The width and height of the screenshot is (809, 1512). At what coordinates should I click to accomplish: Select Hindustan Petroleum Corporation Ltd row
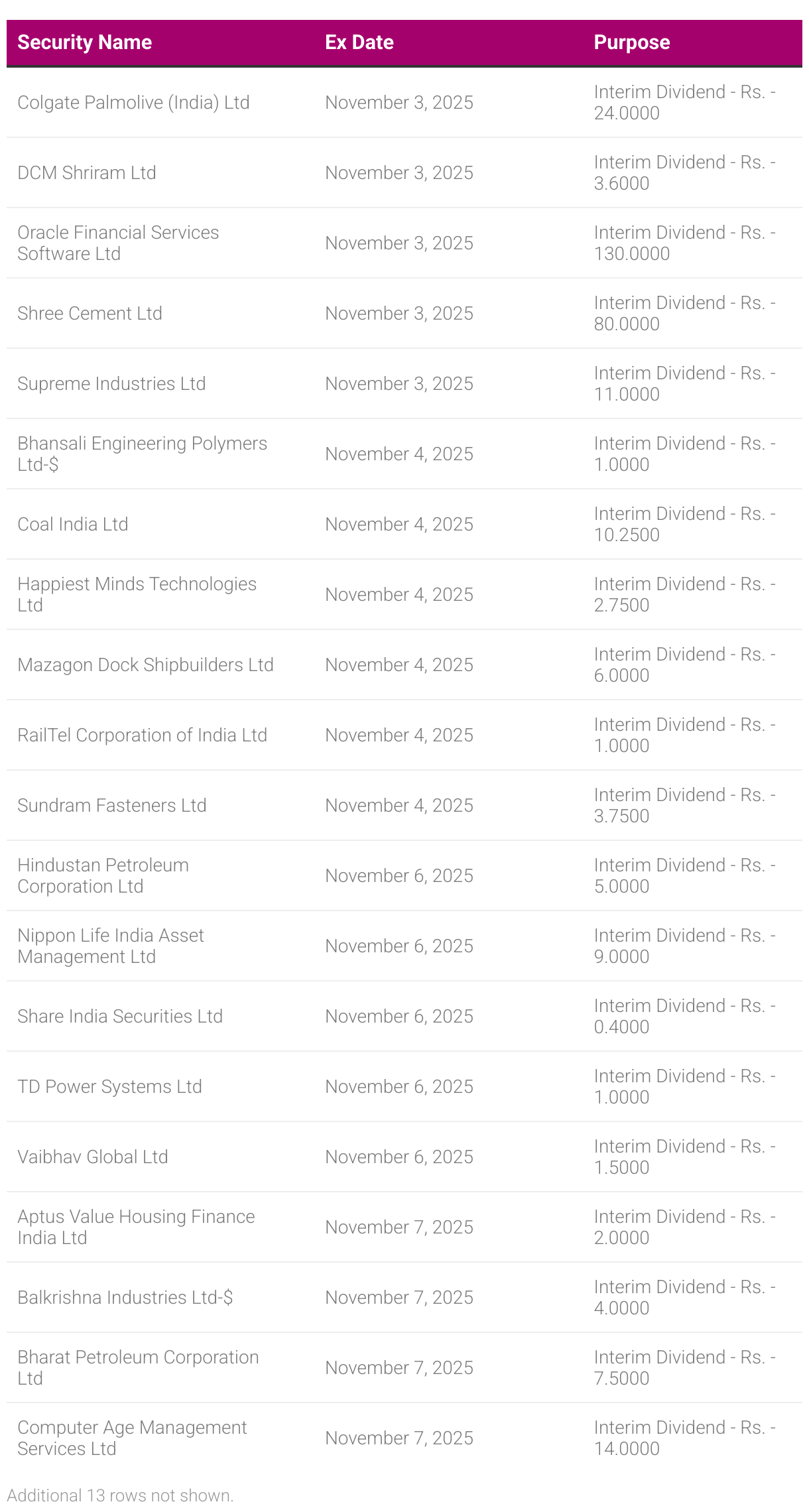click(x=103, y=876)
